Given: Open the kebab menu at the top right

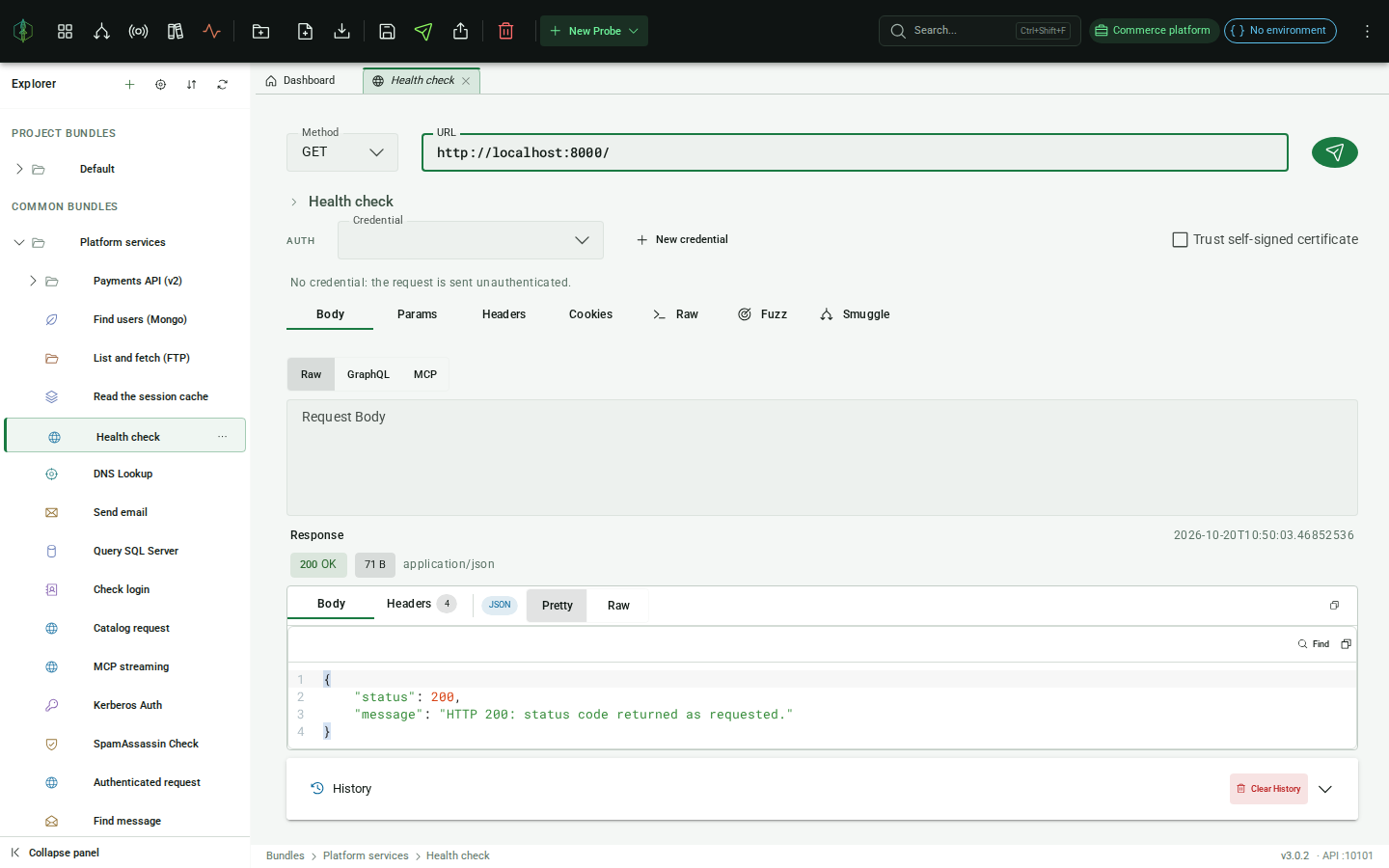Looking at the screenshot, I should click(1367, 31).
